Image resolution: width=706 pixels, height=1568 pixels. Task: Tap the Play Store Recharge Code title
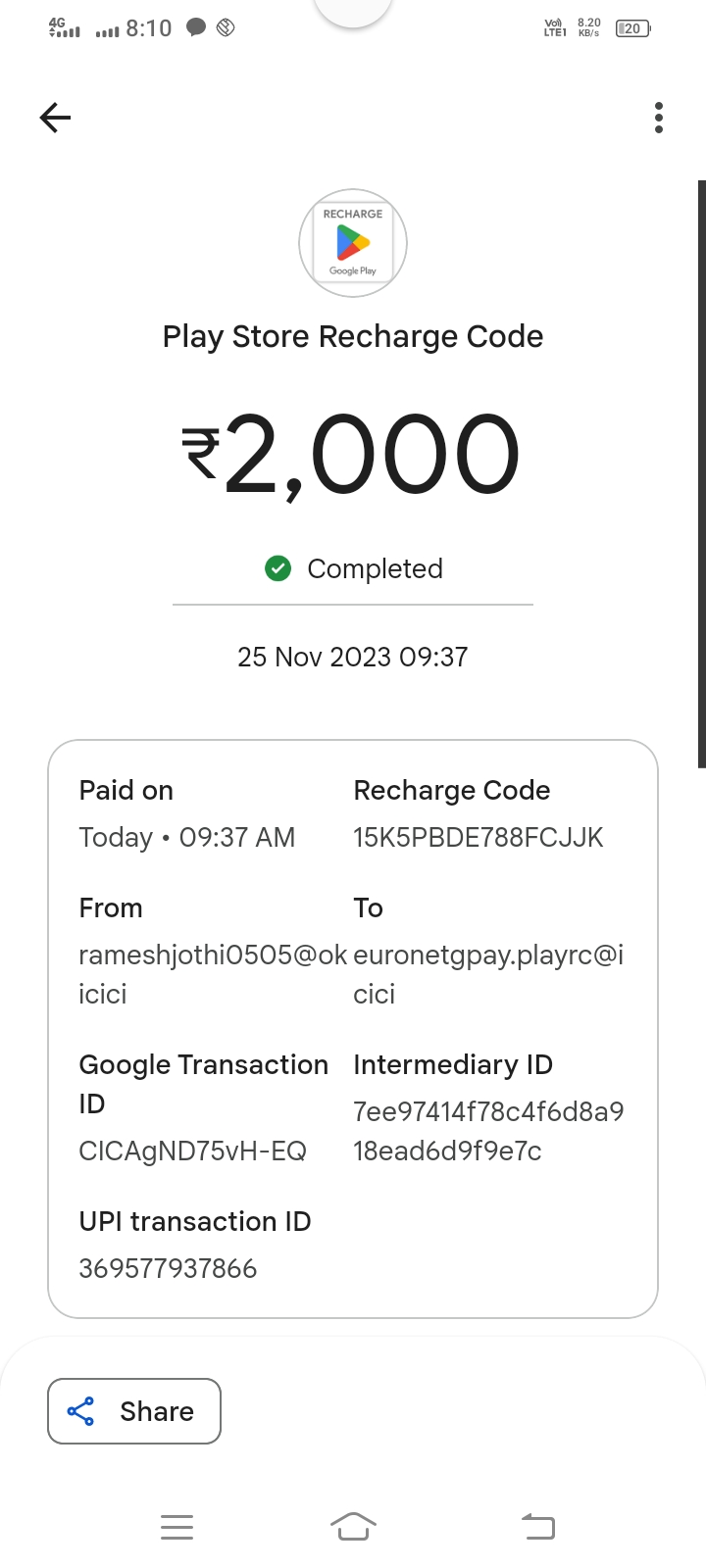pyautogui.click(x=353, y=336)
